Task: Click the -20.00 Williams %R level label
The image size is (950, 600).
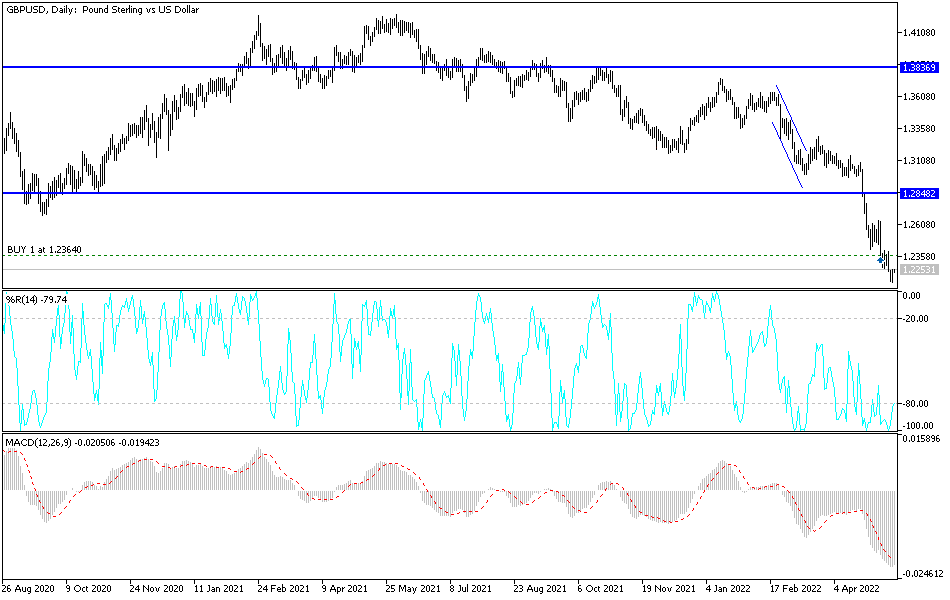Action: point(915,319)
